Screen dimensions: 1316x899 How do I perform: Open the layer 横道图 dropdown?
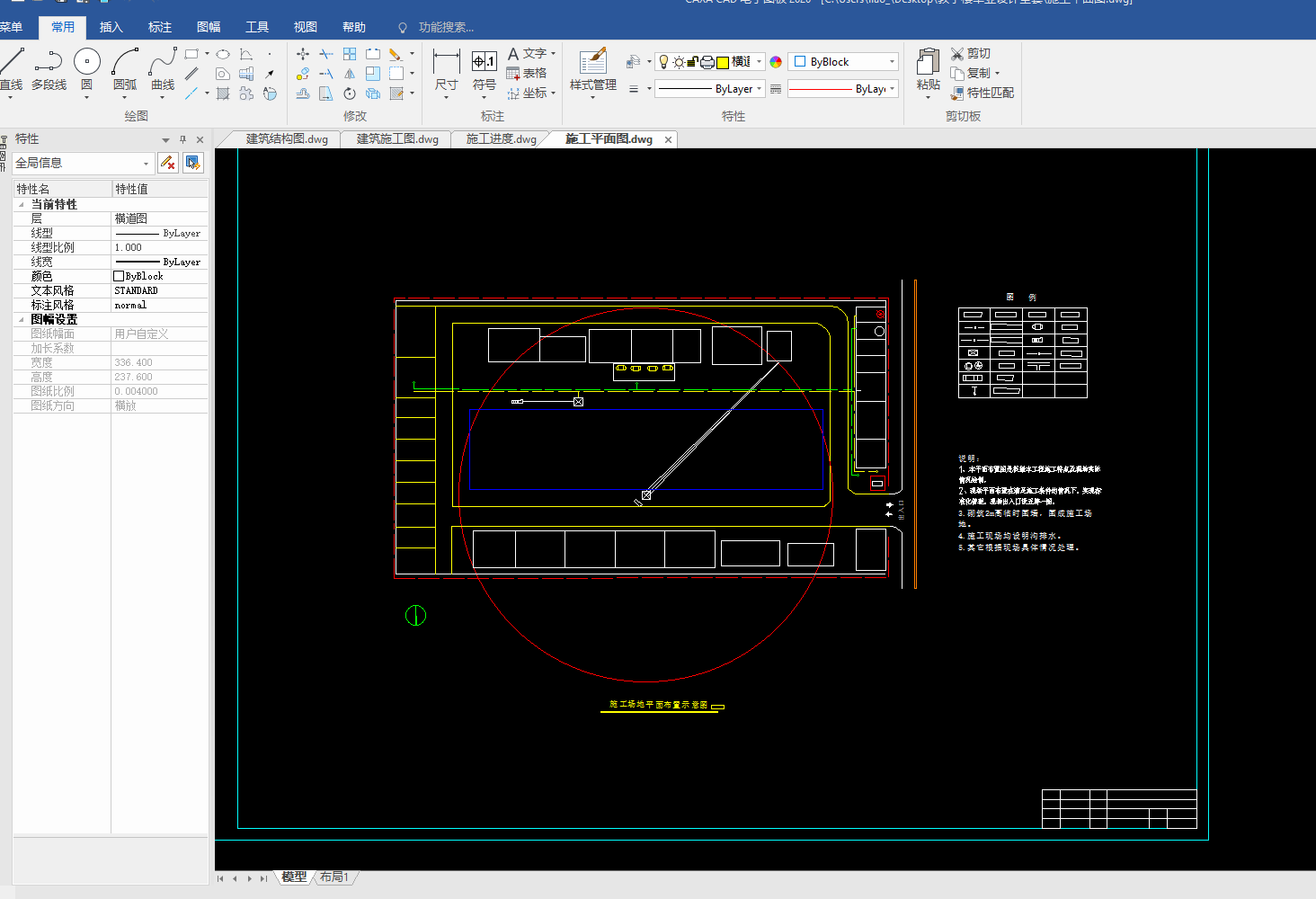click(760, 62)
